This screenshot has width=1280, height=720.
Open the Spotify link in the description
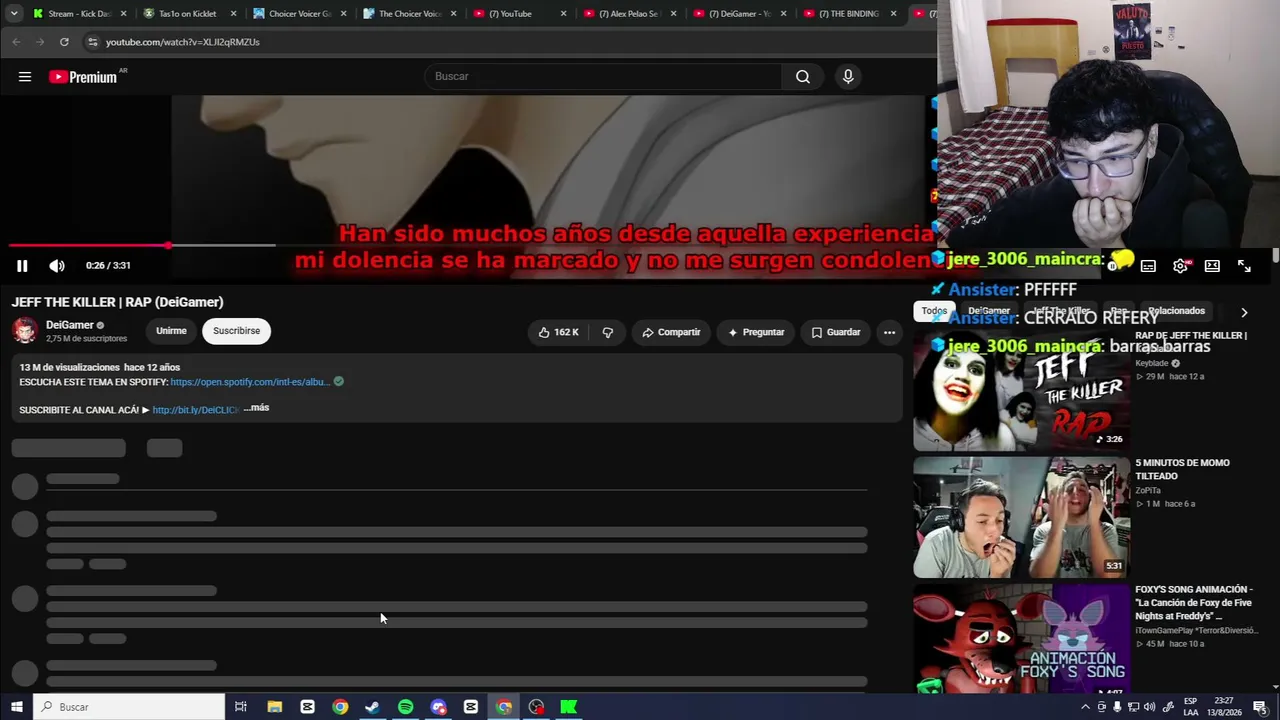pos(250,382)
